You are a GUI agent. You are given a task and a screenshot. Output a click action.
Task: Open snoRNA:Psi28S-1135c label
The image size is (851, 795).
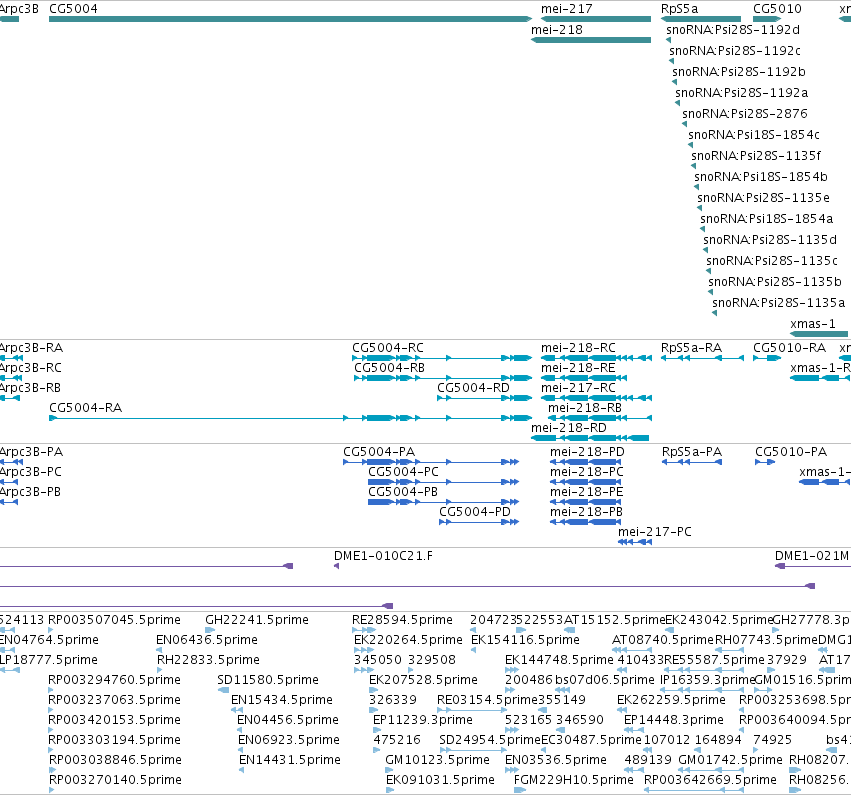772,261
